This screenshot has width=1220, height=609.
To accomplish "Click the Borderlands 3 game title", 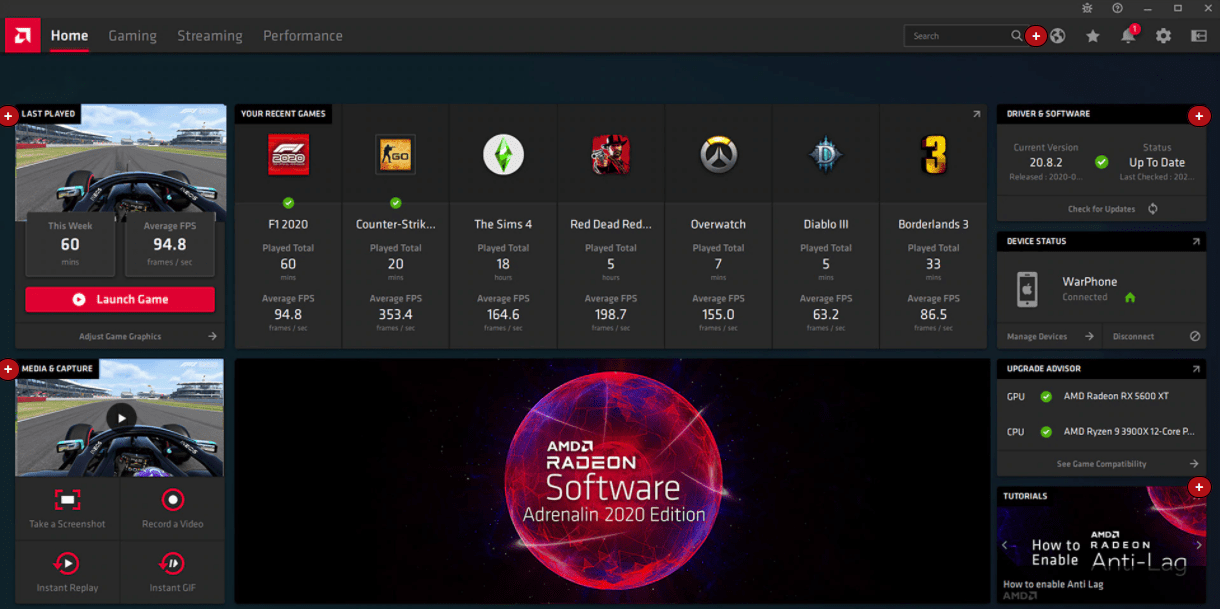I will 933,225.
